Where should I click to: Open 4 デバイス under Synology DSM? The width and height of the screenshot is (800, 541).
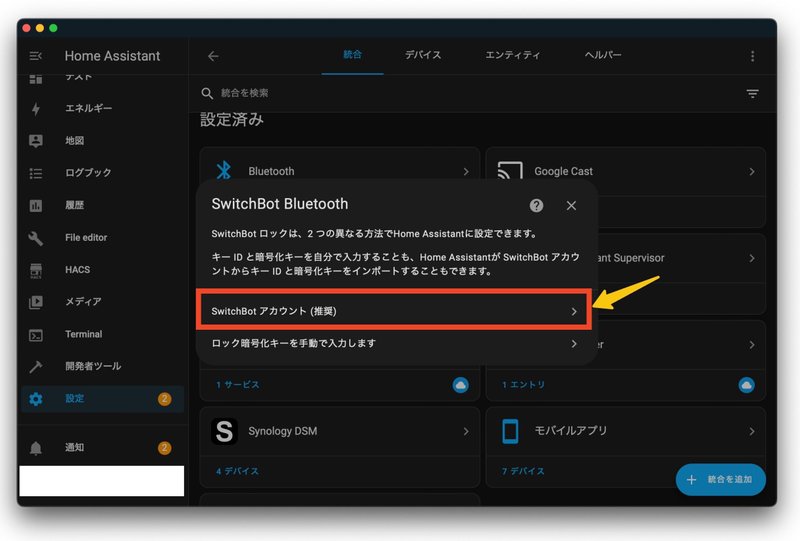tap(237, 471)
